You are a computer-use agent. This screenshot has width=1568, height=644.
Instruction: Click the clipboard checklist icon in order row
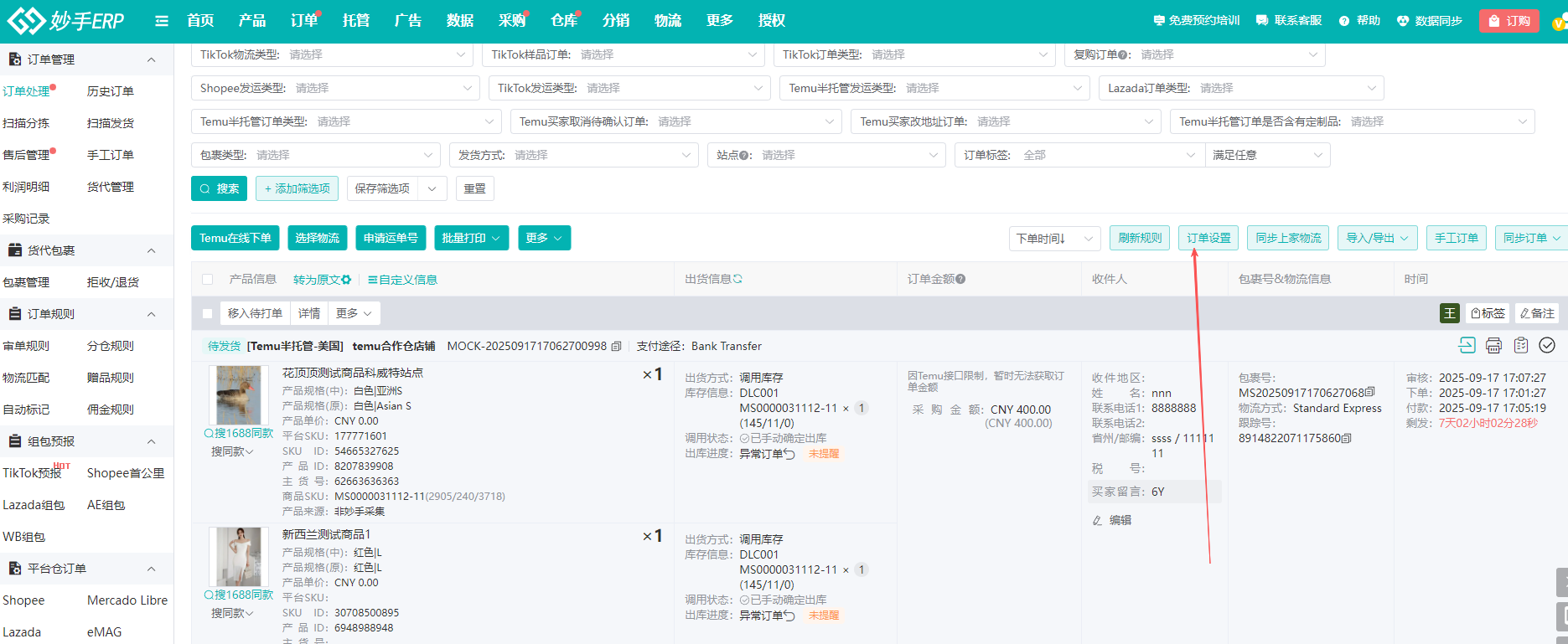pyautogui.click(x=1521, y=345)
